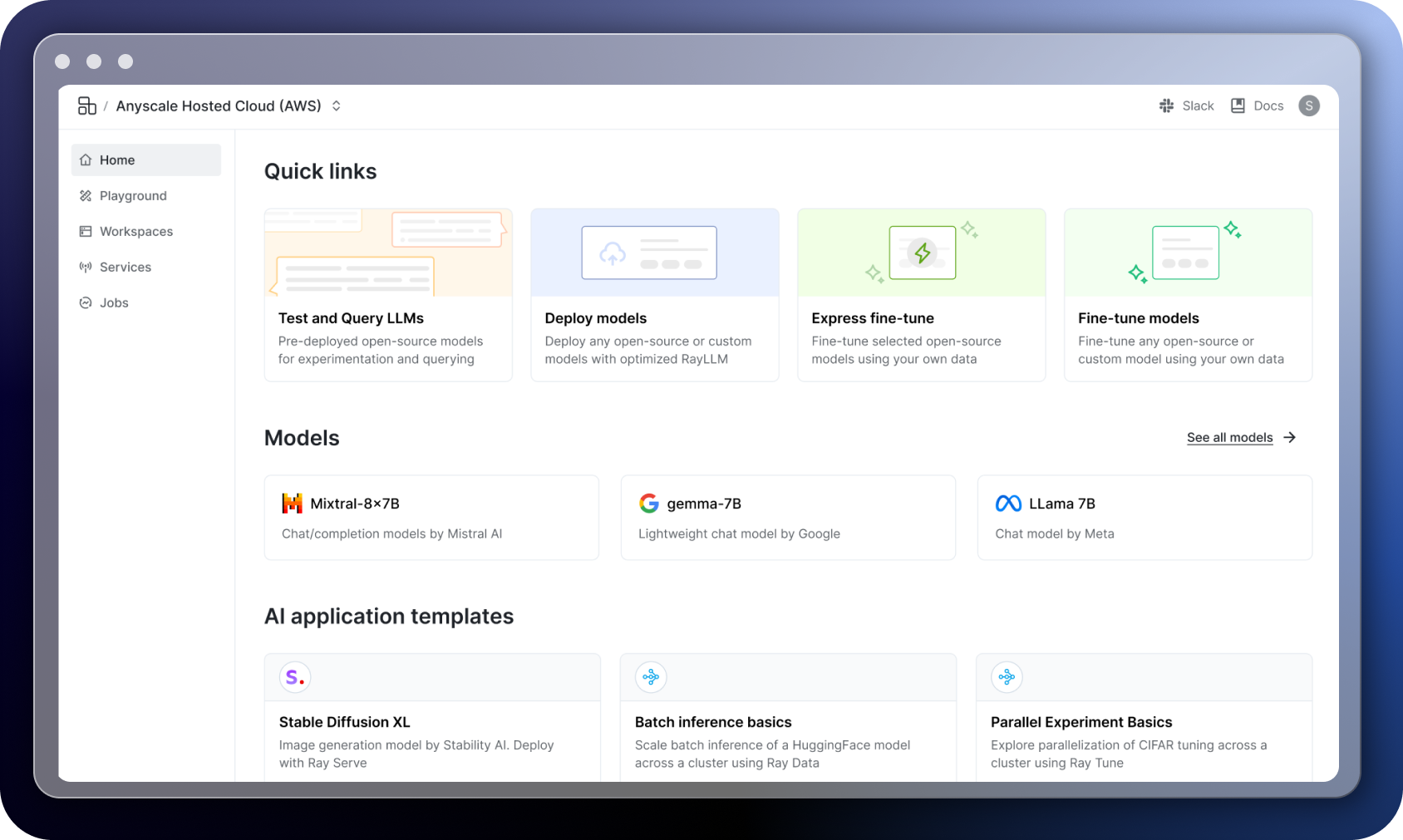Select Home in the sidebar

(x=146, y=160)
